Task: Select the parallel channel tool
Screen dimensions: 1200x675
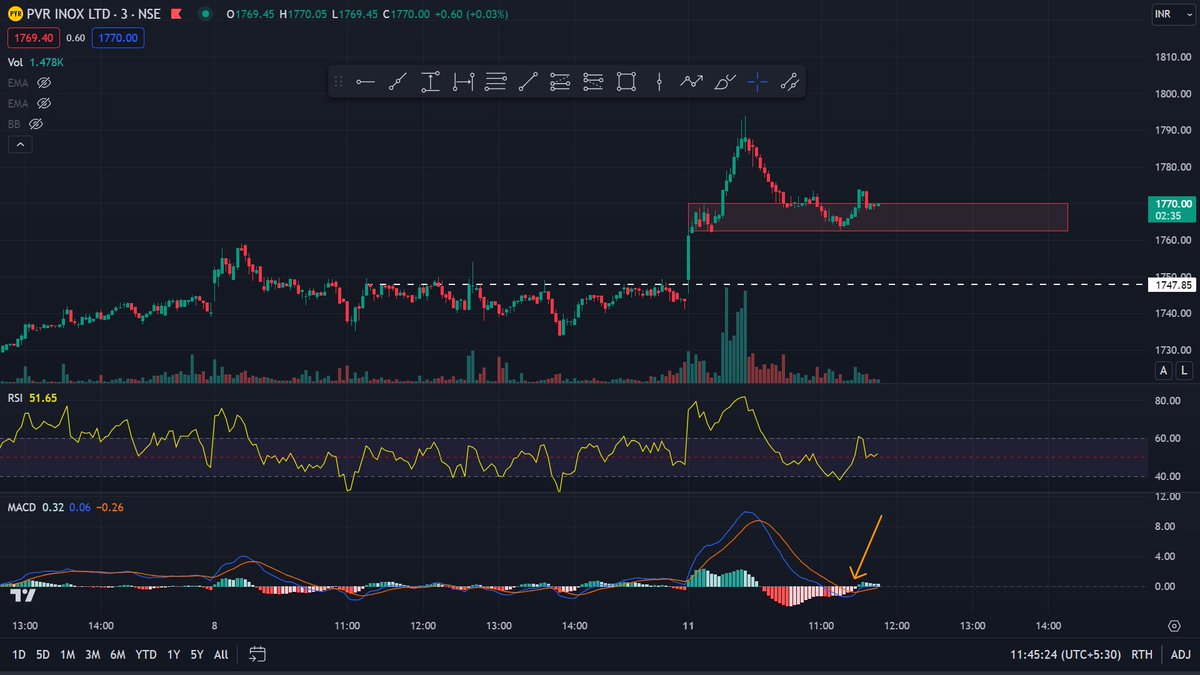Action: click(790, 82)
